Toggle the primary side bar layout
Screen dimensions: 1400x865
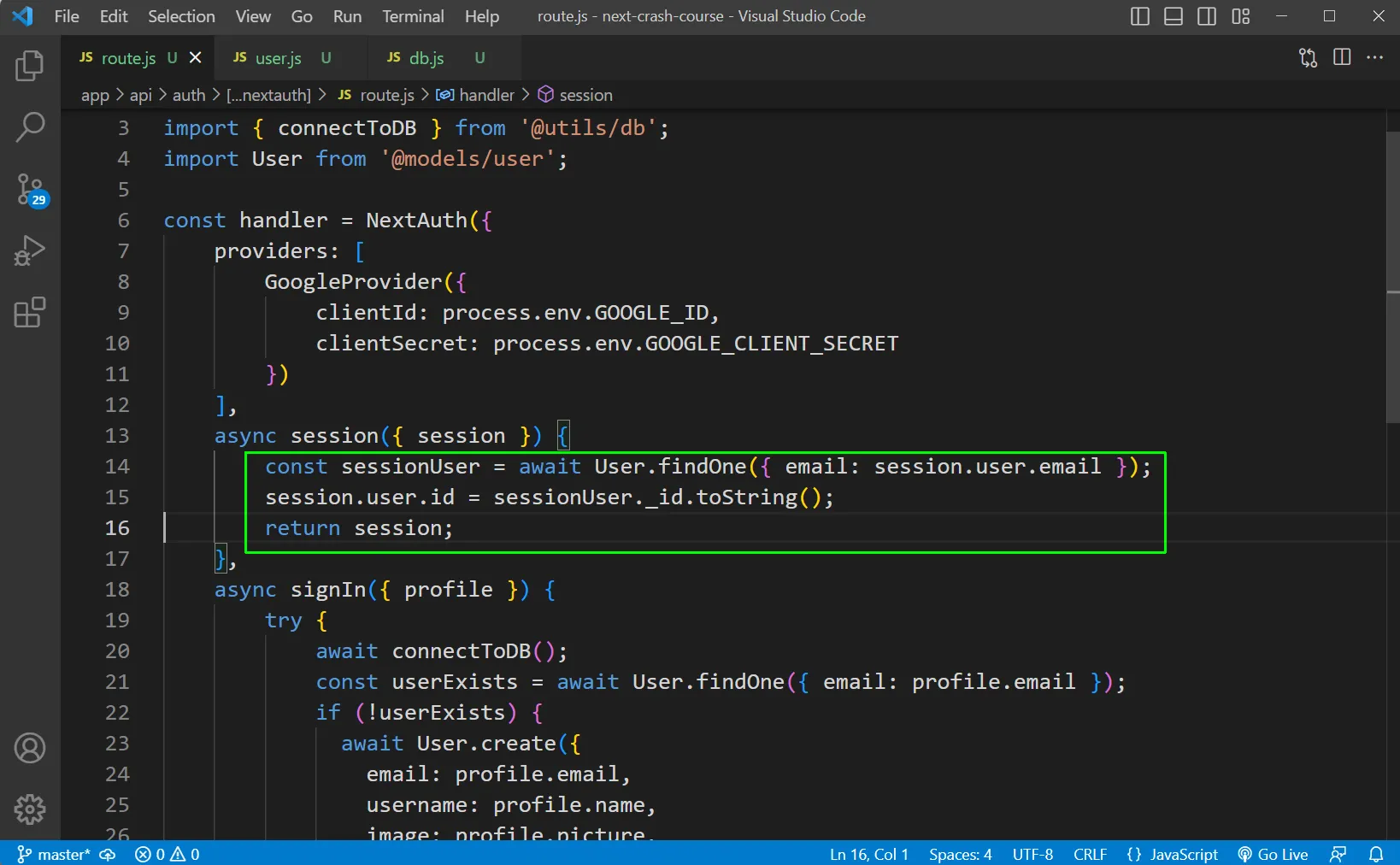(1139, 16)
